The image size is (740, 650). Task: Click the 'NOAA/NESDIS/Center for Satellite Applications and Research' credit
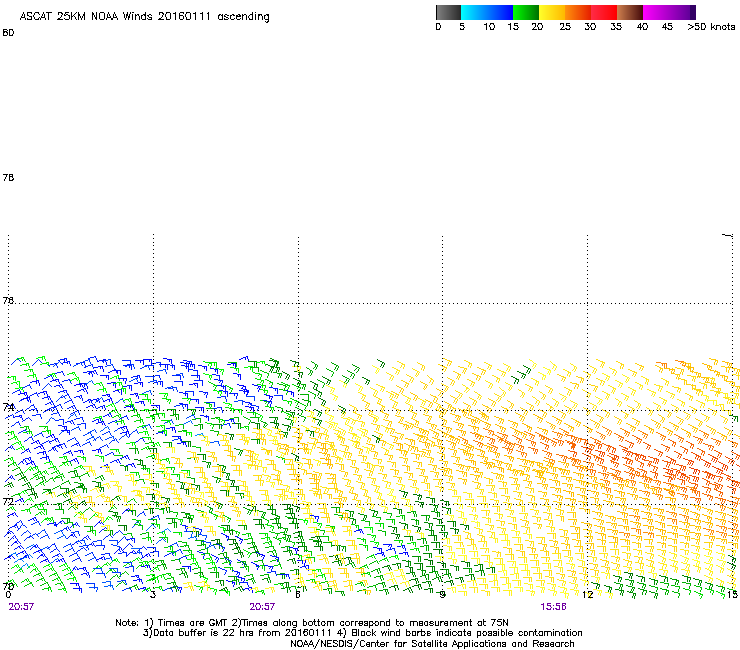[x=432, y=644]
